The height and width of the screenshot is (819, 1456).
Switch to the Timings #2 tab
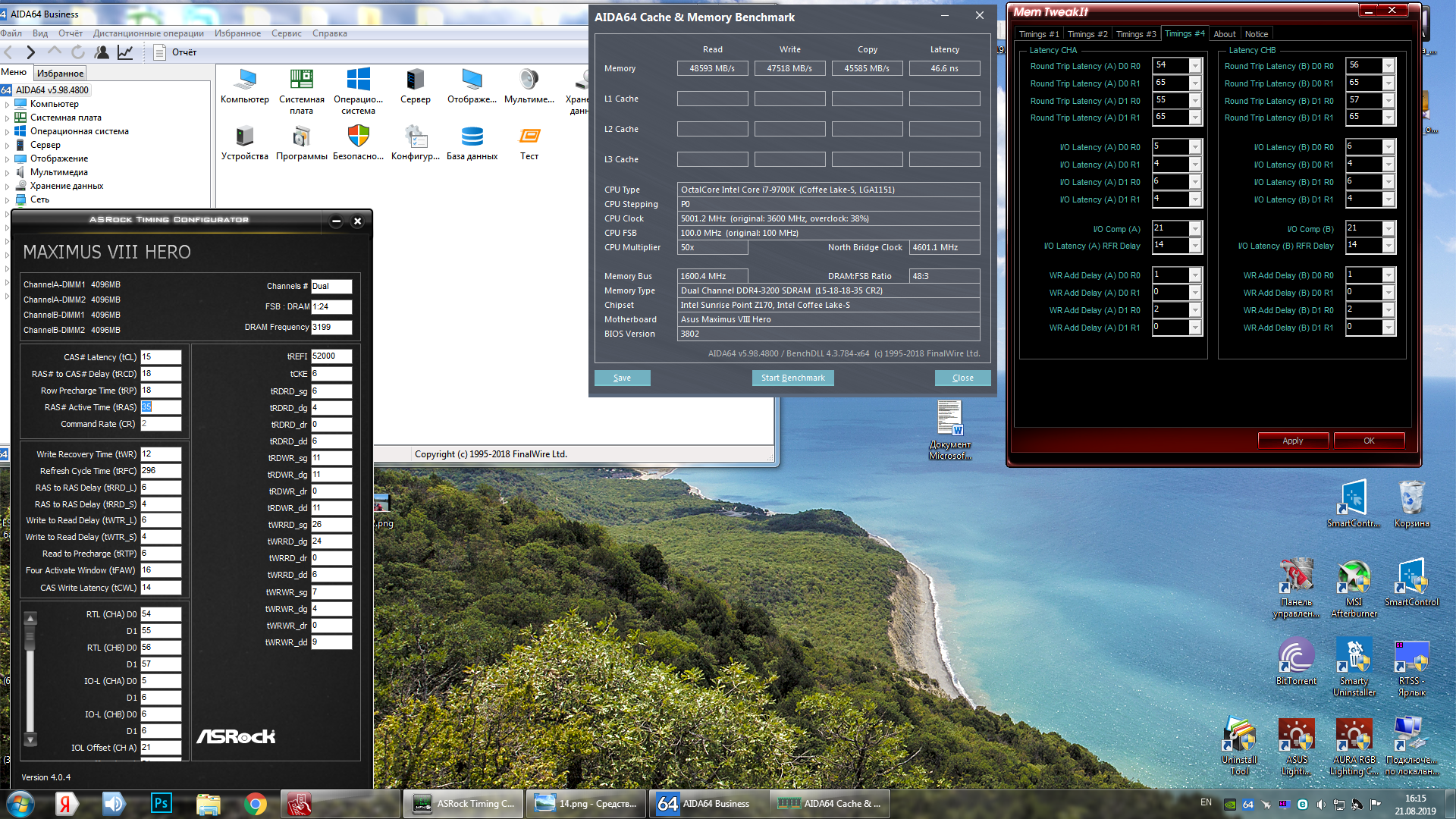tap(1087, 34)
